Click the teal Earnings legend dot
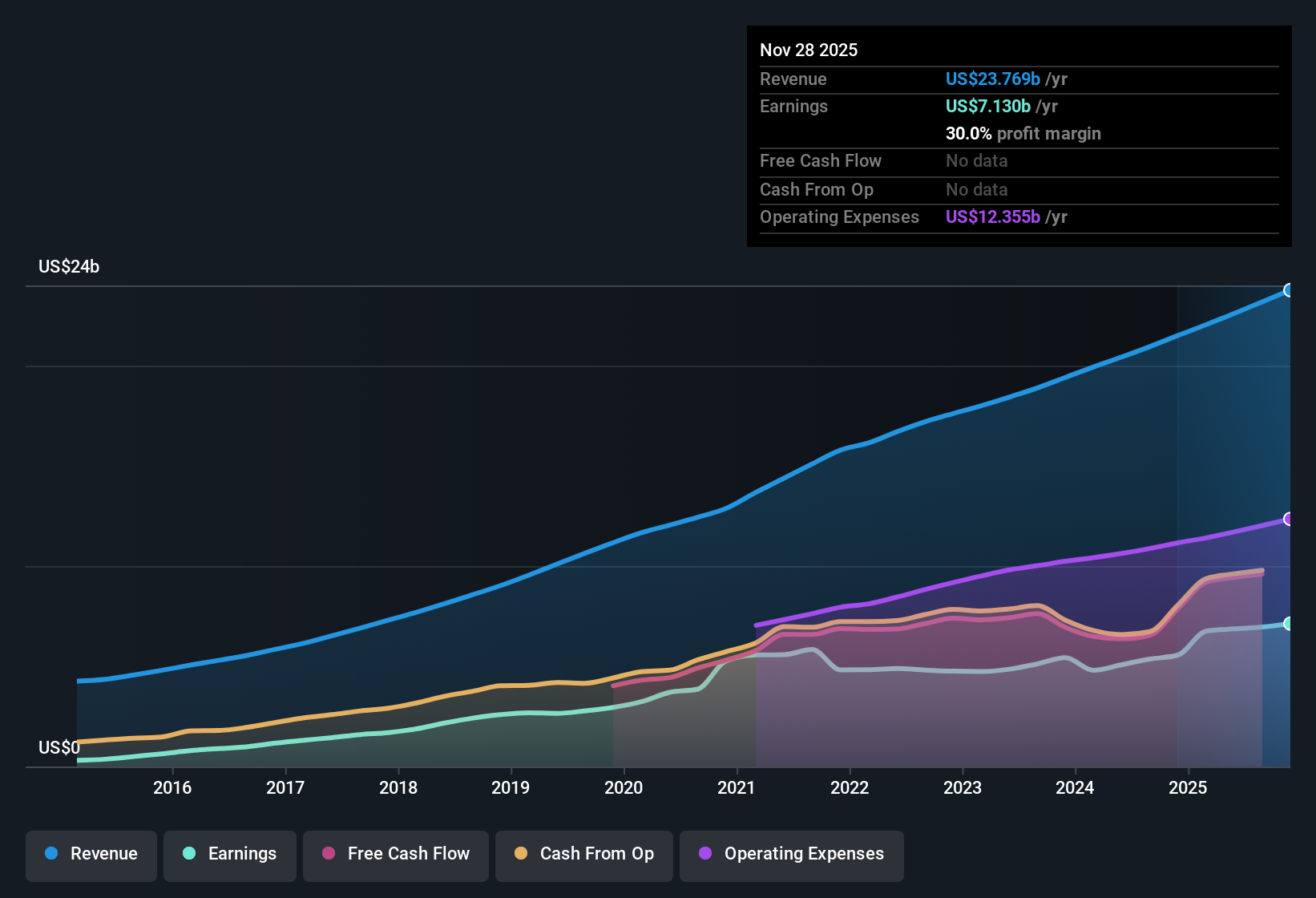Screen dimensions: 1316x898 pyautogui.click(x=191, y=854)
